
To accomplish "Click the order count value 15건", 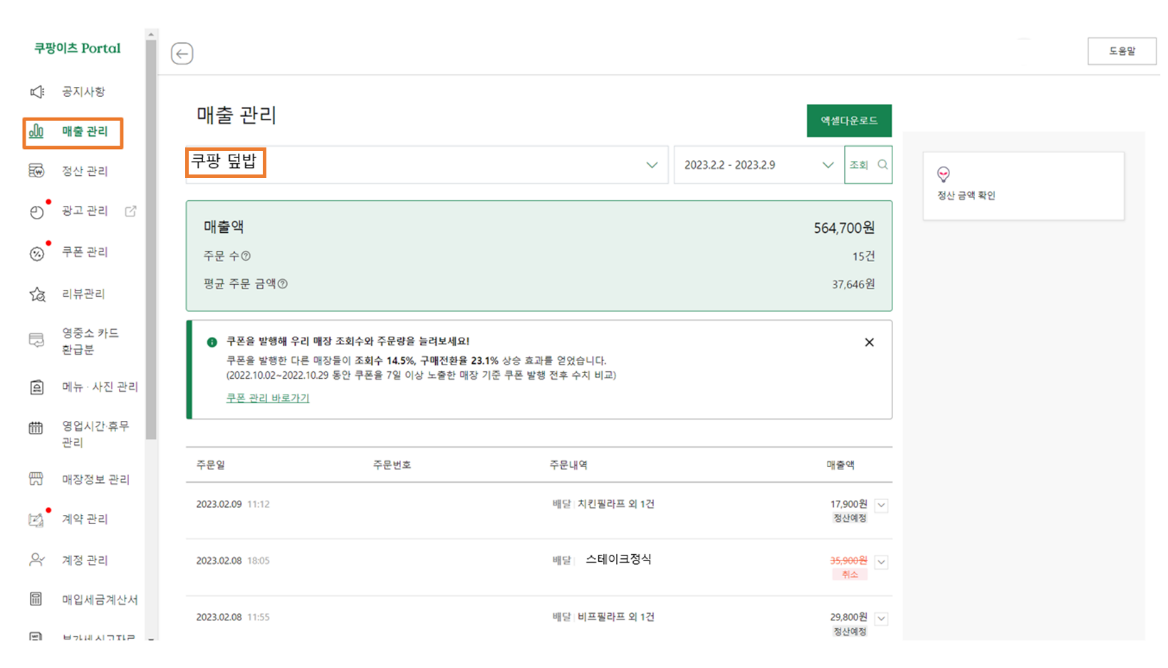I will 863,256.
